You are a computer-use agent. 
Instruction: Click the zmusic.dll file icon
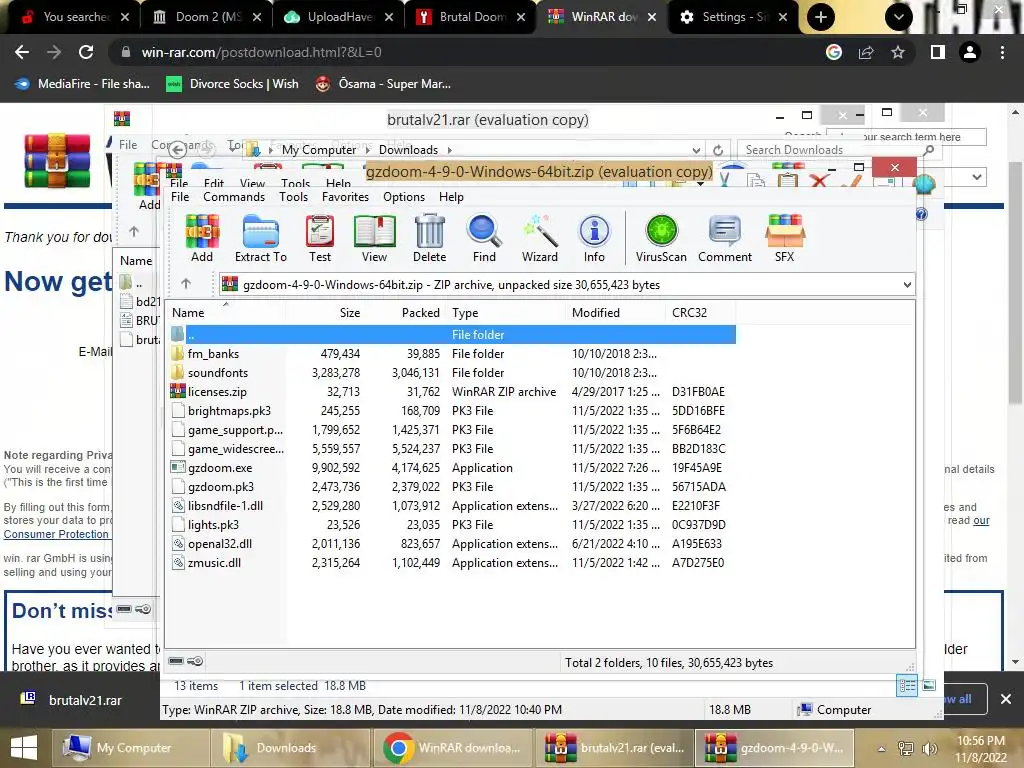coord(178,562)
